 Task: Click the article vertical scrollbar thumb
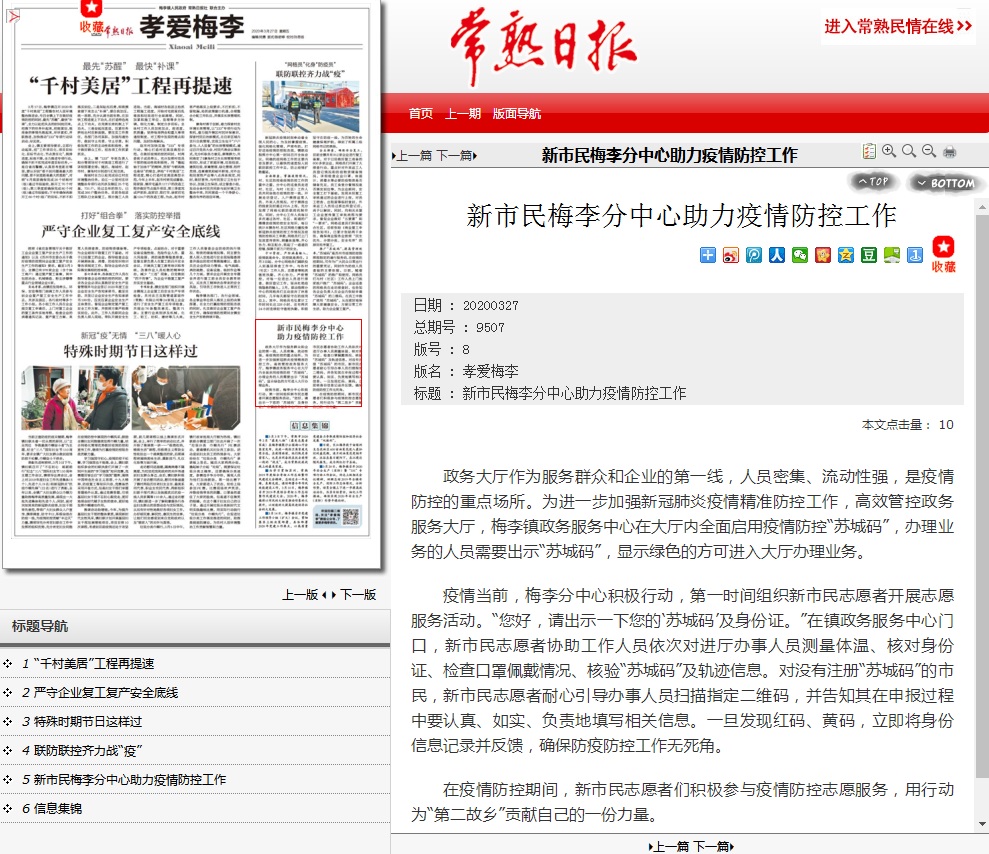coord(982,496)
